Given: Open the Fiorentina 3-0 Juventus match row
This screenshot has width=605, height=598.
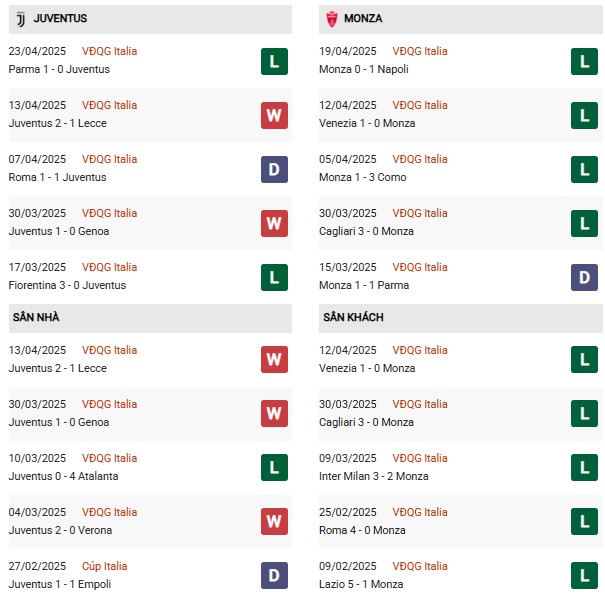Looking at the screenshot, I should pyautogui.click(x=67, y=285).
